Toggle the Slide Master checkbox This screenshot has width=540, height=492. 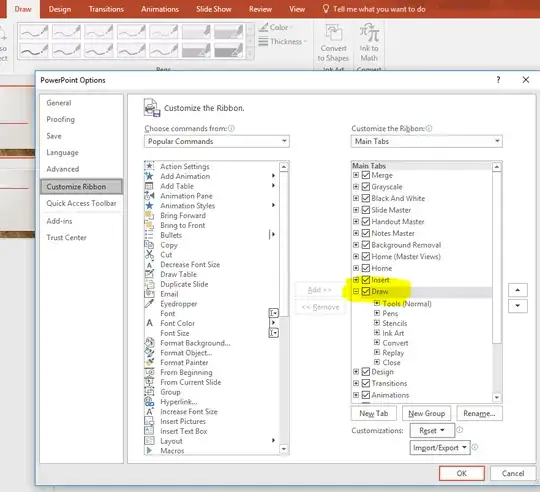coord(366,210)
